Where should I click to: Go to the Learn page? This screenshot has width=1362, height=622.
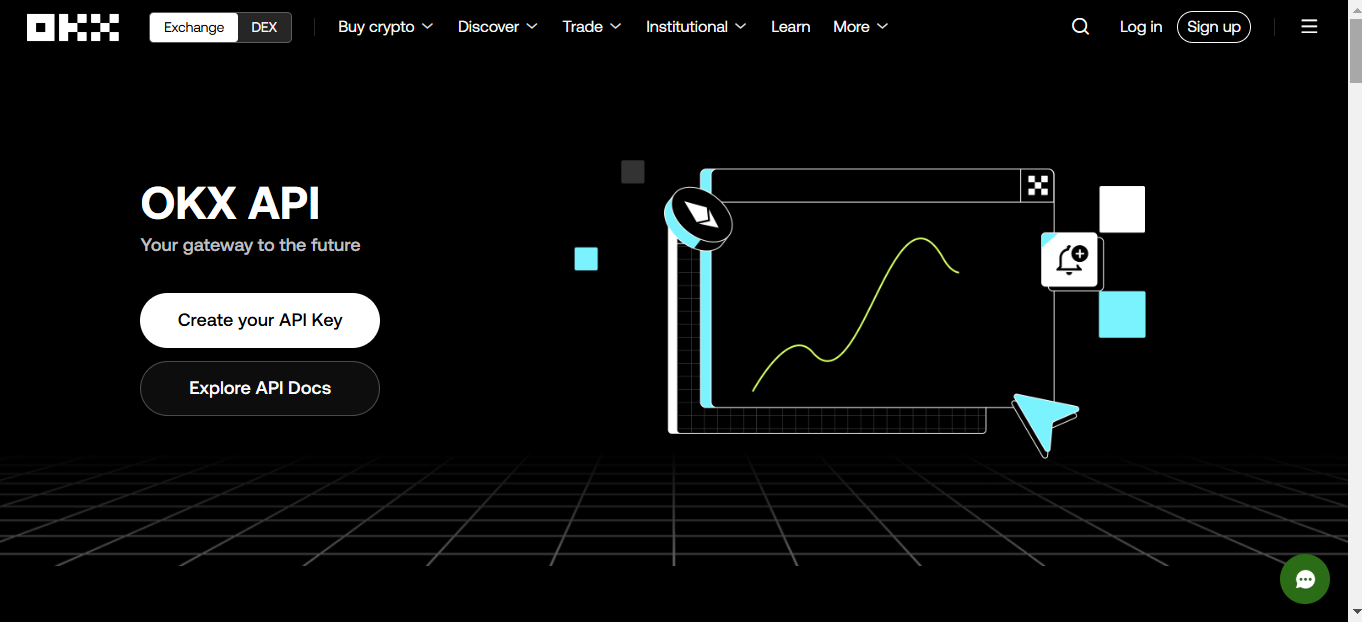[790, 27]
